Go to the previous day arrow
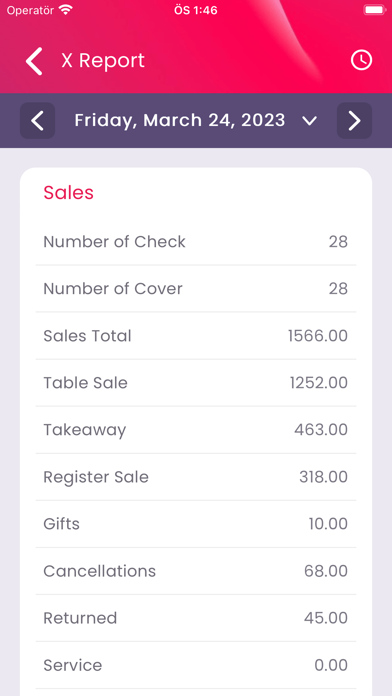This screenshot has width=392, height=696. coord(38,120)
